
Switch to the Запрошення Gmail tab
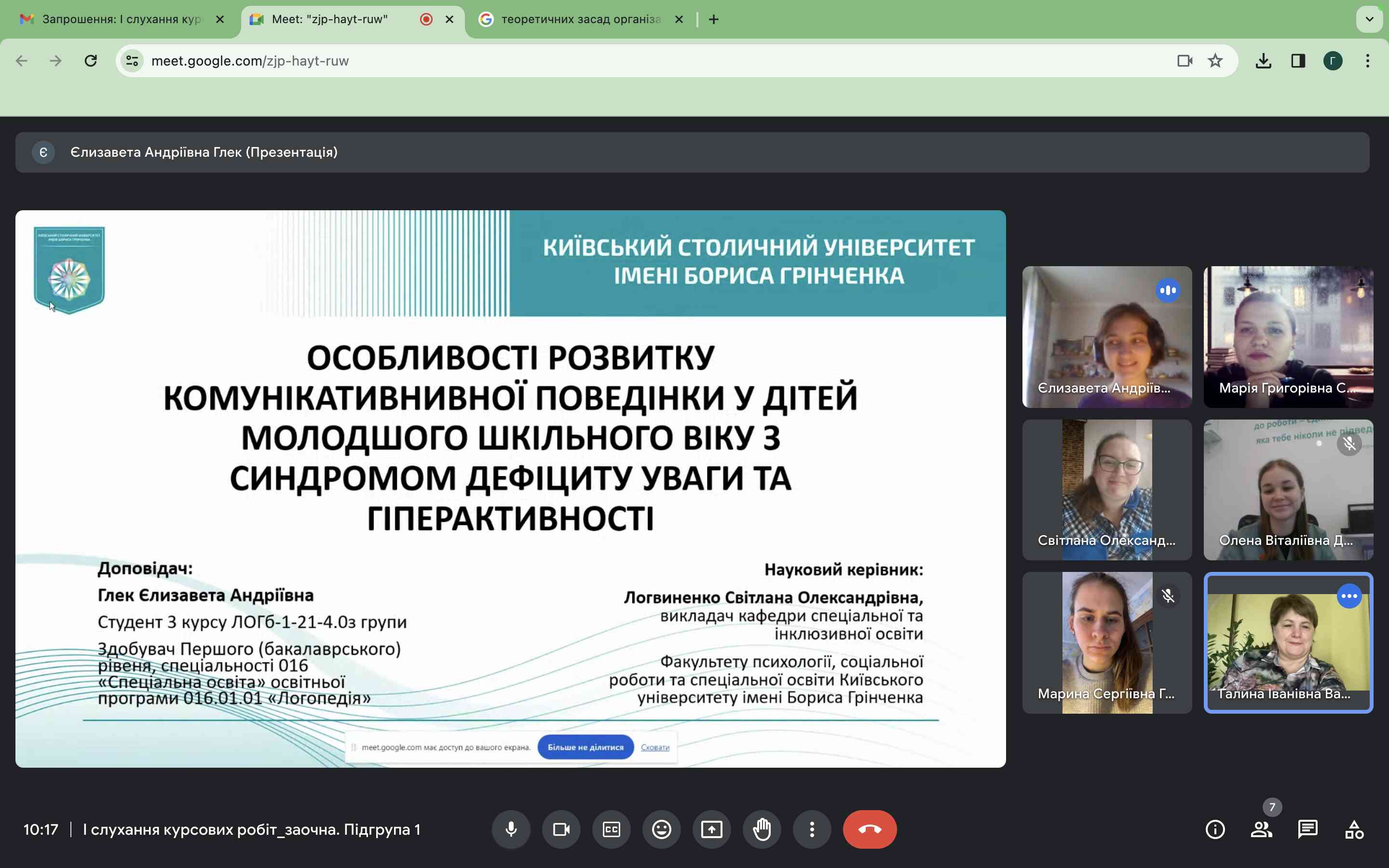[115, 19]
